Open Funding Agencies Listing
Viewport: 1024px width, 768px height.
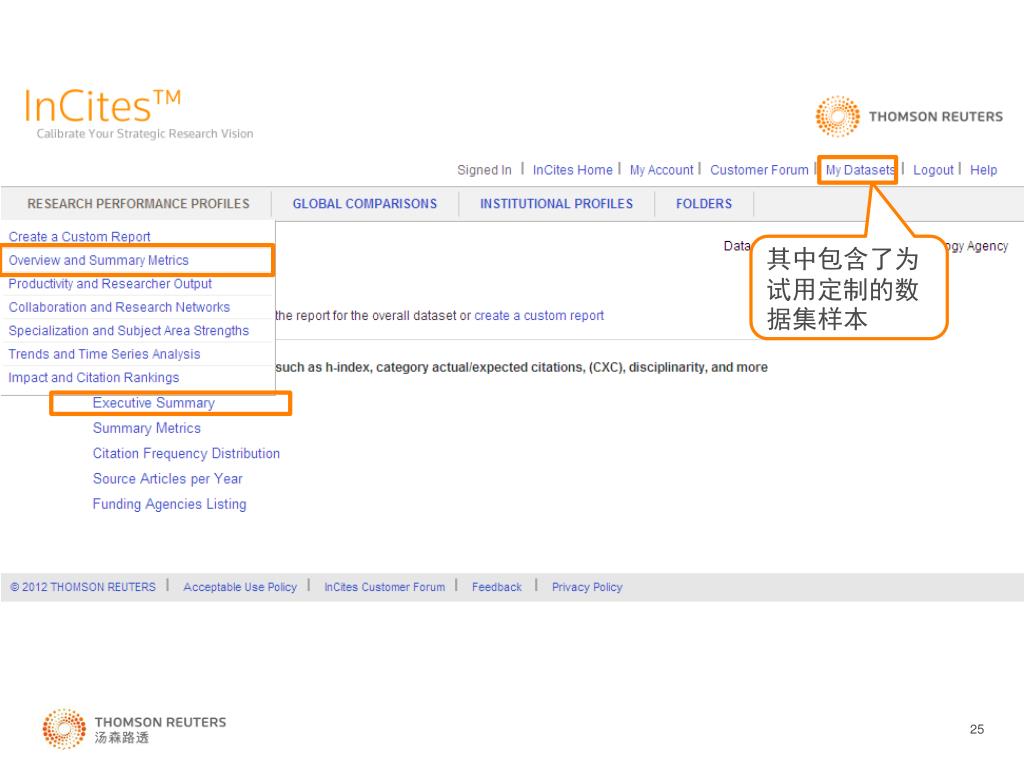(x=169, y=504)
